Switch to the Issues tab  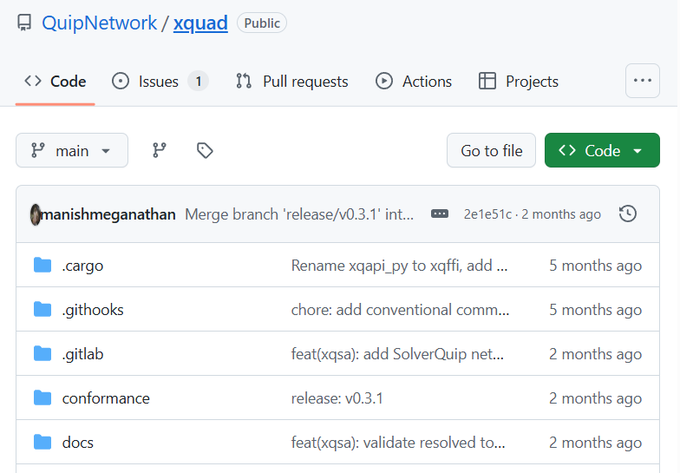pos(160,81)
